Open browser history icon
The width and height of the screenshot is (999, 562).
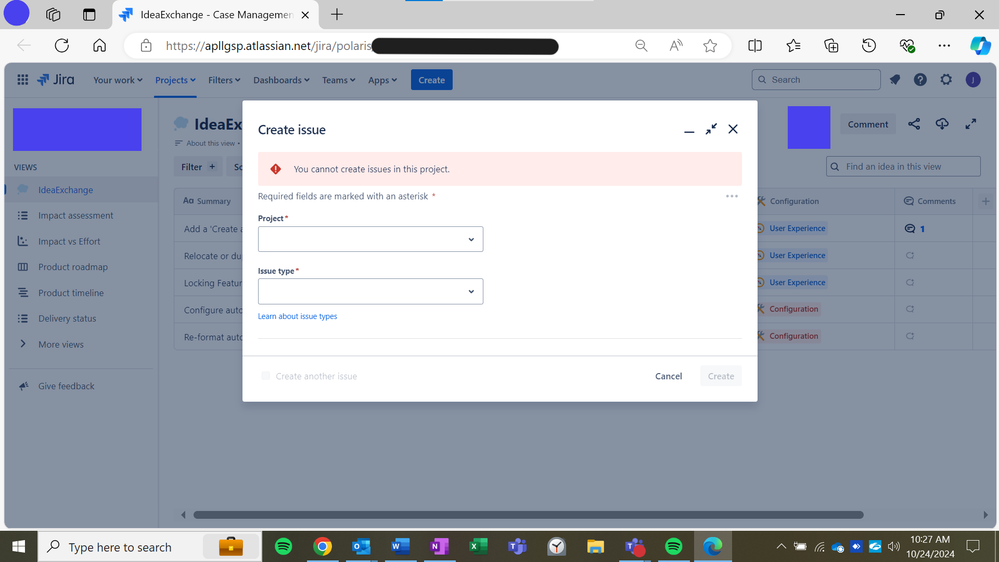click(869, 46)
